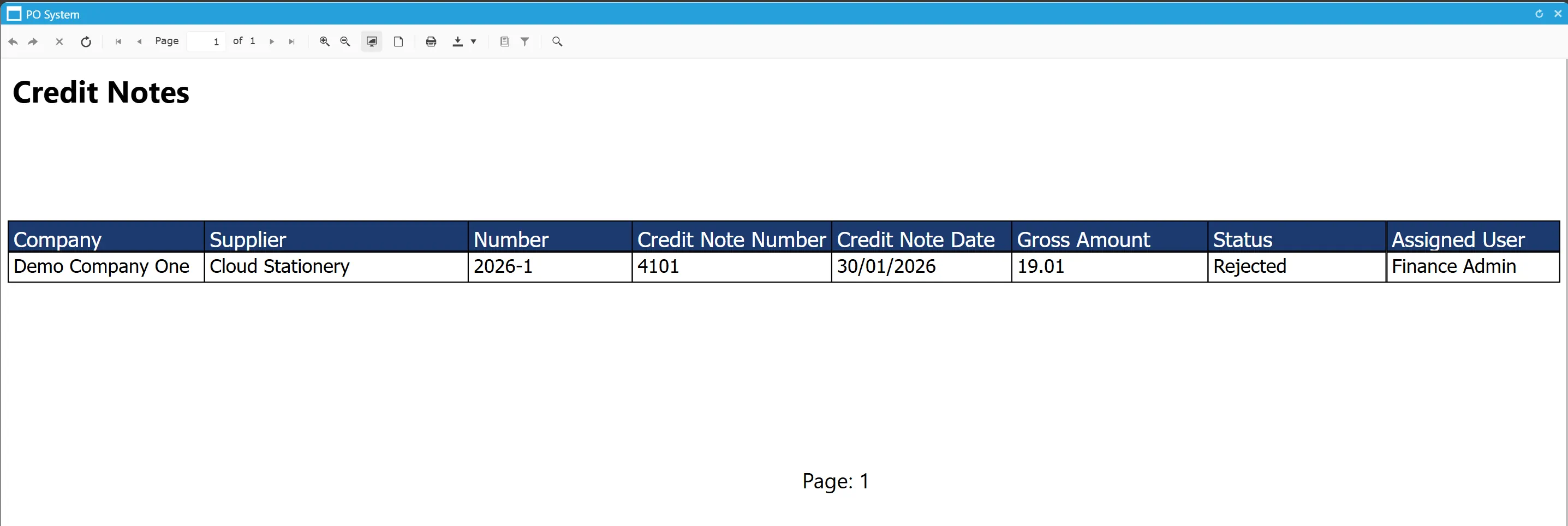Click the Credit Notes report title

(x=101, y=93)
